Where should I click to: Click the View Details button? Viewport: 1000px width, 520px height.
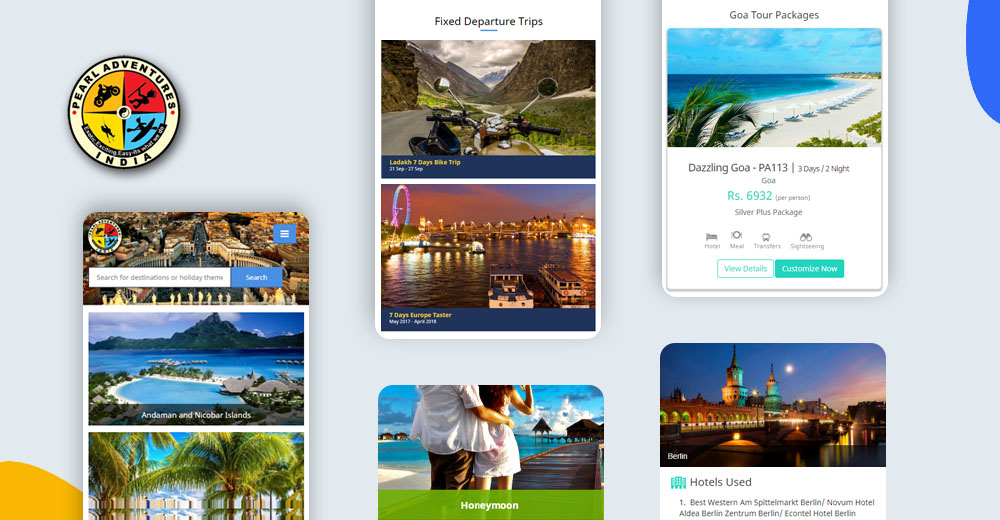[x=745, y=269]
